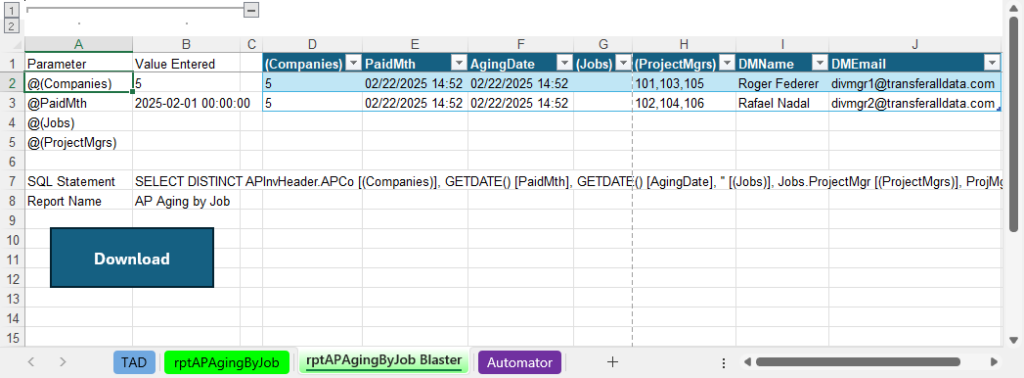Collapse the column group with minus button

pyautogui.click(x=251, y=10)
